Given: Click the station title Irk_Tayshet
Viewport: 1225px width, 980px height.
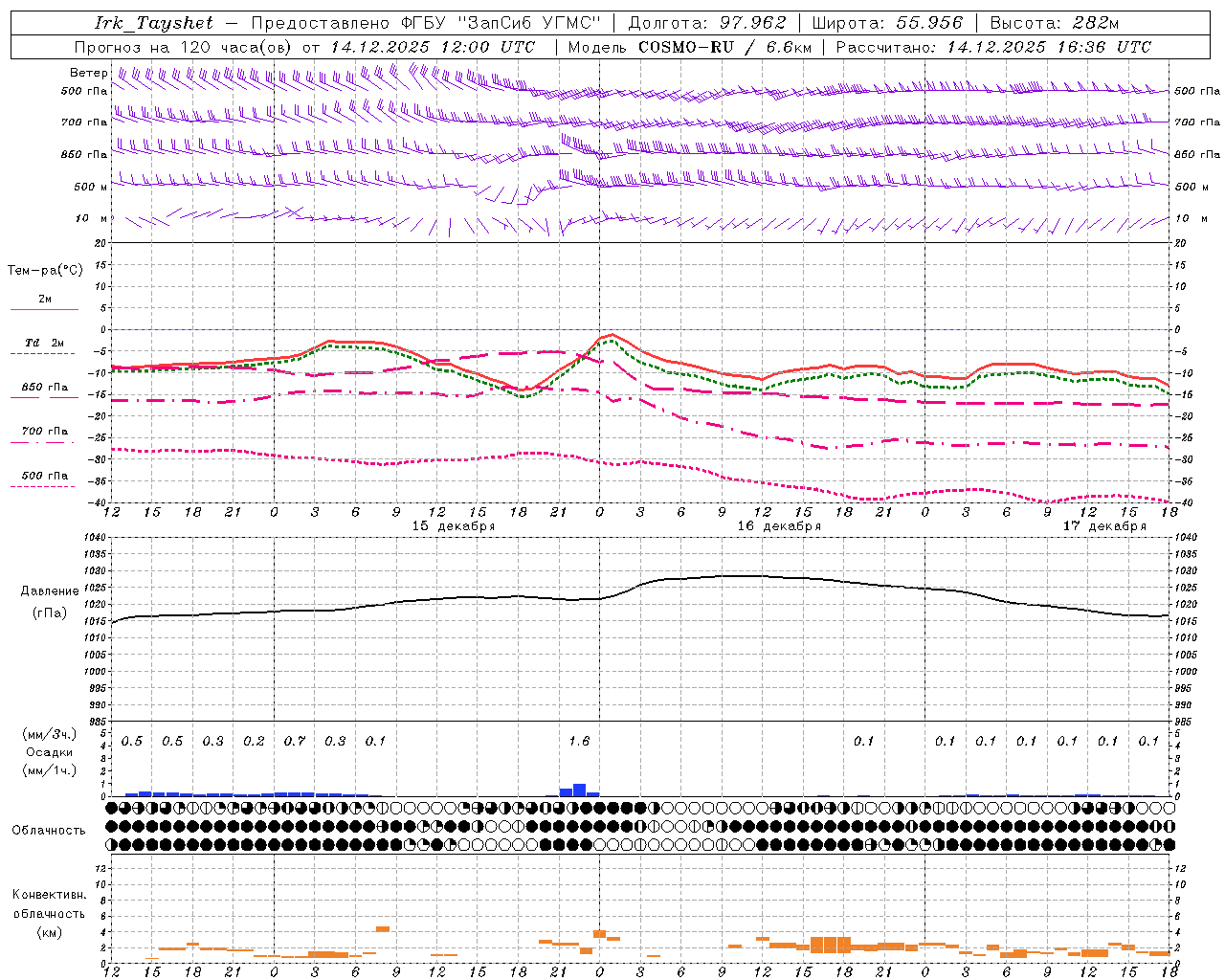Looking at the screenshot, I should pyautogui.click(x=154, y=23).
